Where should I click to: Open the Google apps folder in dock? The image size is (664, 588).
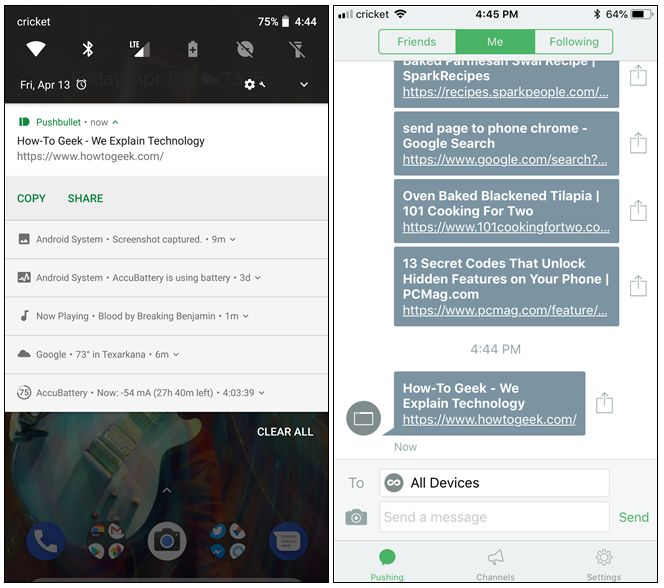click(x=106, y=541)
